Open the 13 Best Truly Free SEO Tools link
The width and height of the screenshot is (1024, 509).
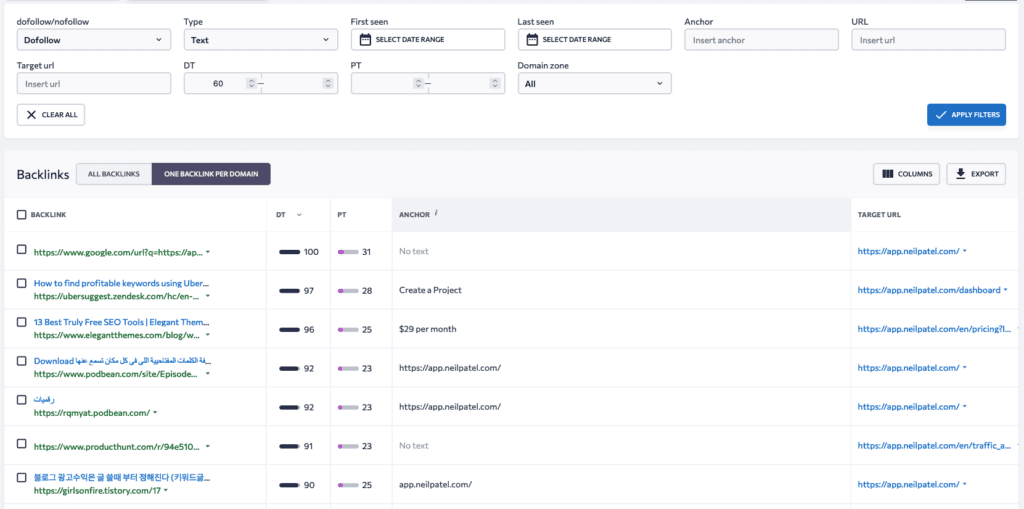(x=122, y=322)
